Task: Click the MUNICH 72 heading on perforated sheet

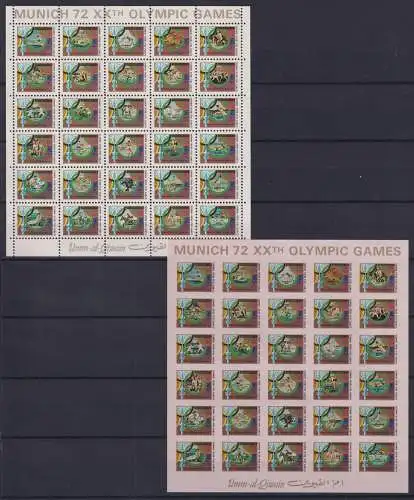Action: pyautogui.click(x=128, y=14)
